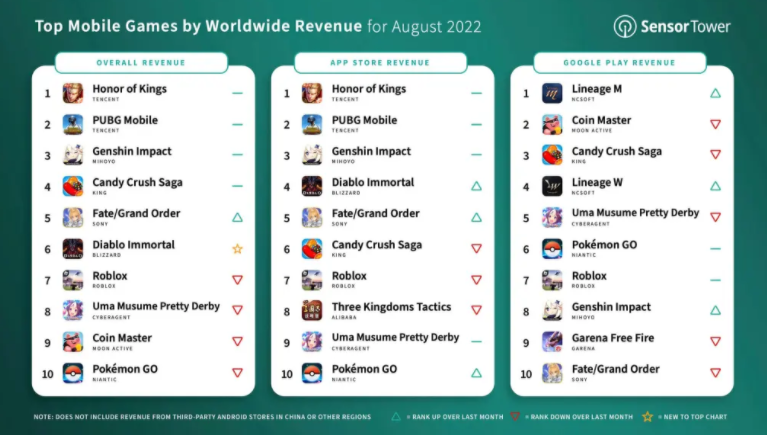Image resolution: width=767 pixels, height=435 pixels.
Task: Click 'PUBG Mobile' text in Overall Revenue list
Action: tap(125, 120)
